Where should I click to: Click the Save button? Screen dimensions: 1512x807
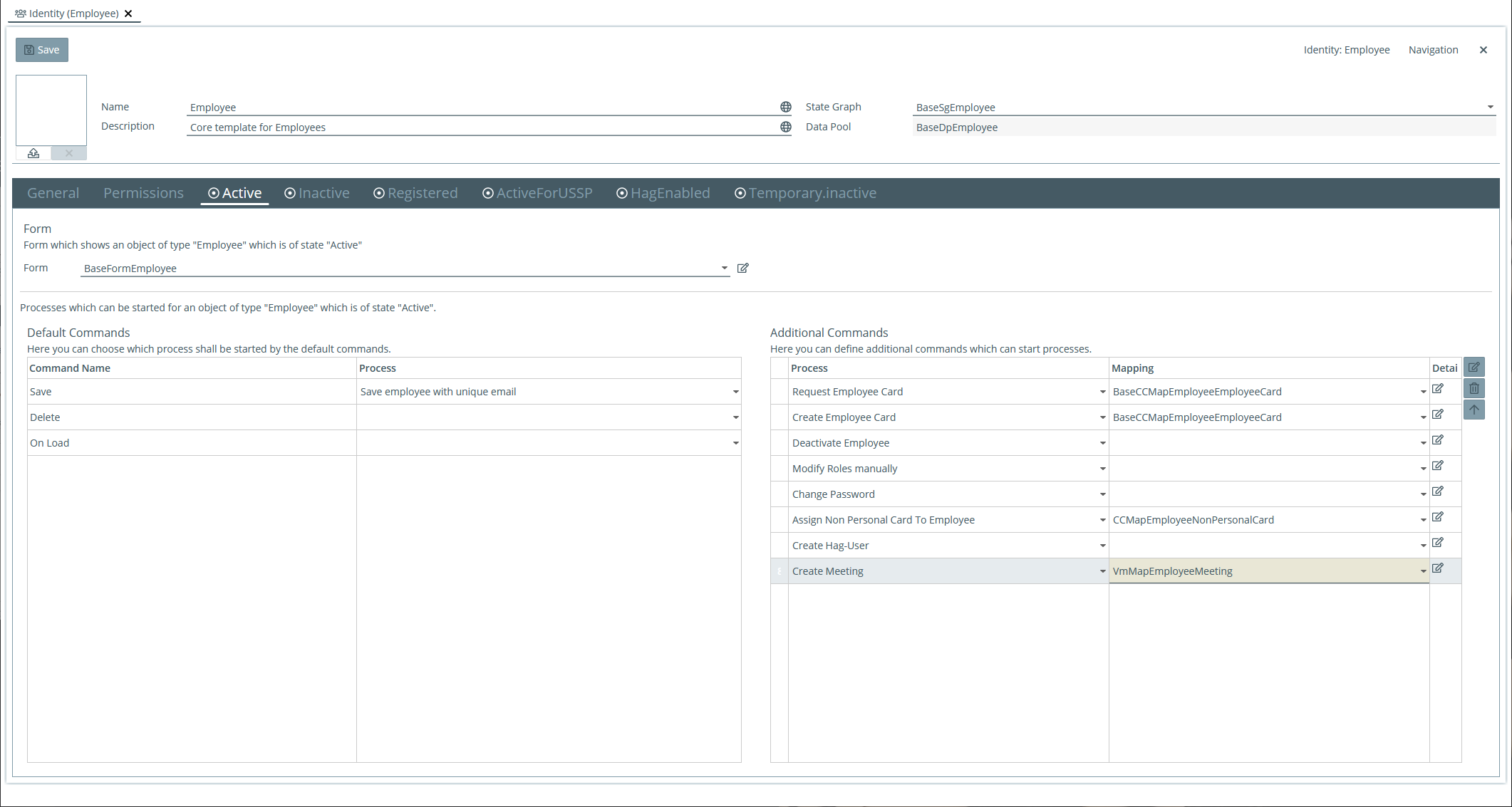(x=41, y=49)
